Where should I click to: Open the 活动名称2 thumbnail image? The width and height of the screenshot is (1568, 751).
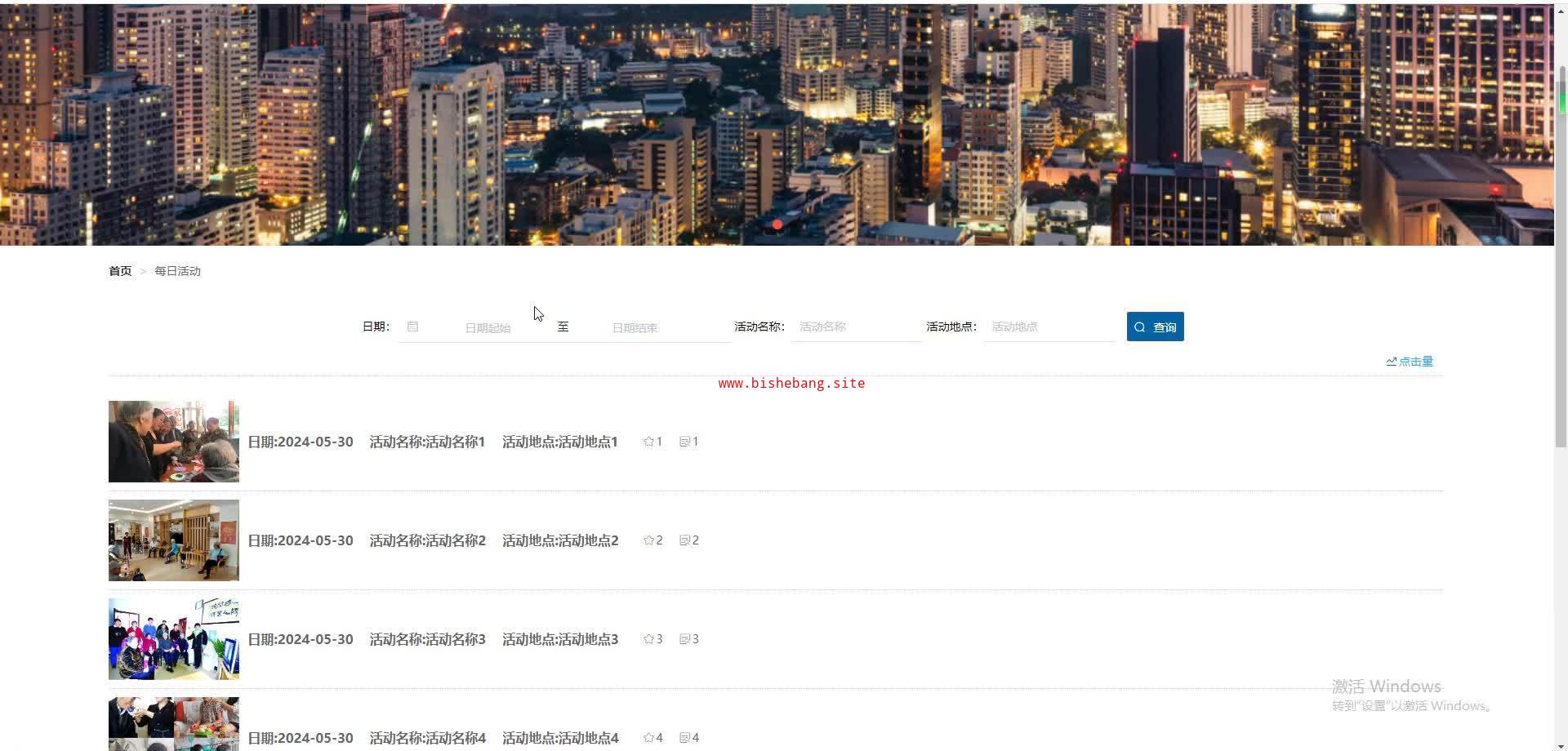coord(174,540)
